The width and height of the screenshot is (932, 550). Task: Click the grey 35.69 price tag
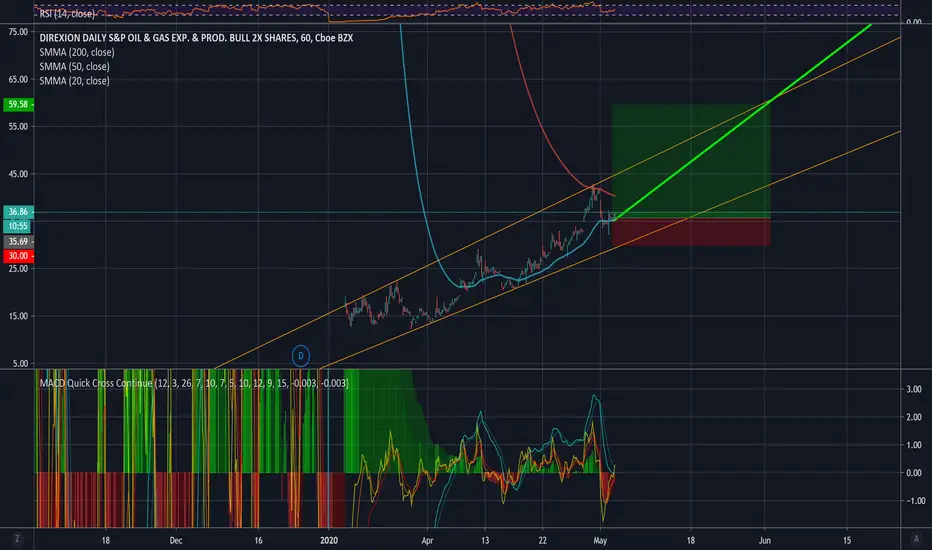[18, 241]
